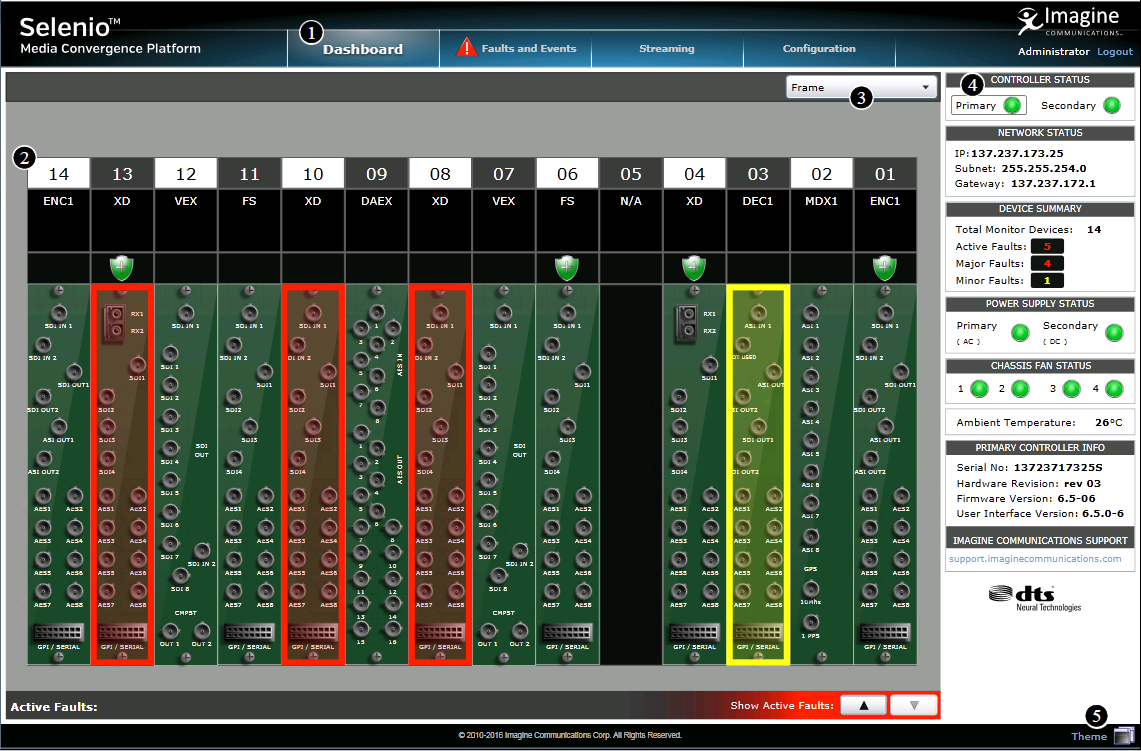Click the GPI / SERIAL connector on slot 08
This screenshot has width=1141, height=751.
(440, 632)
